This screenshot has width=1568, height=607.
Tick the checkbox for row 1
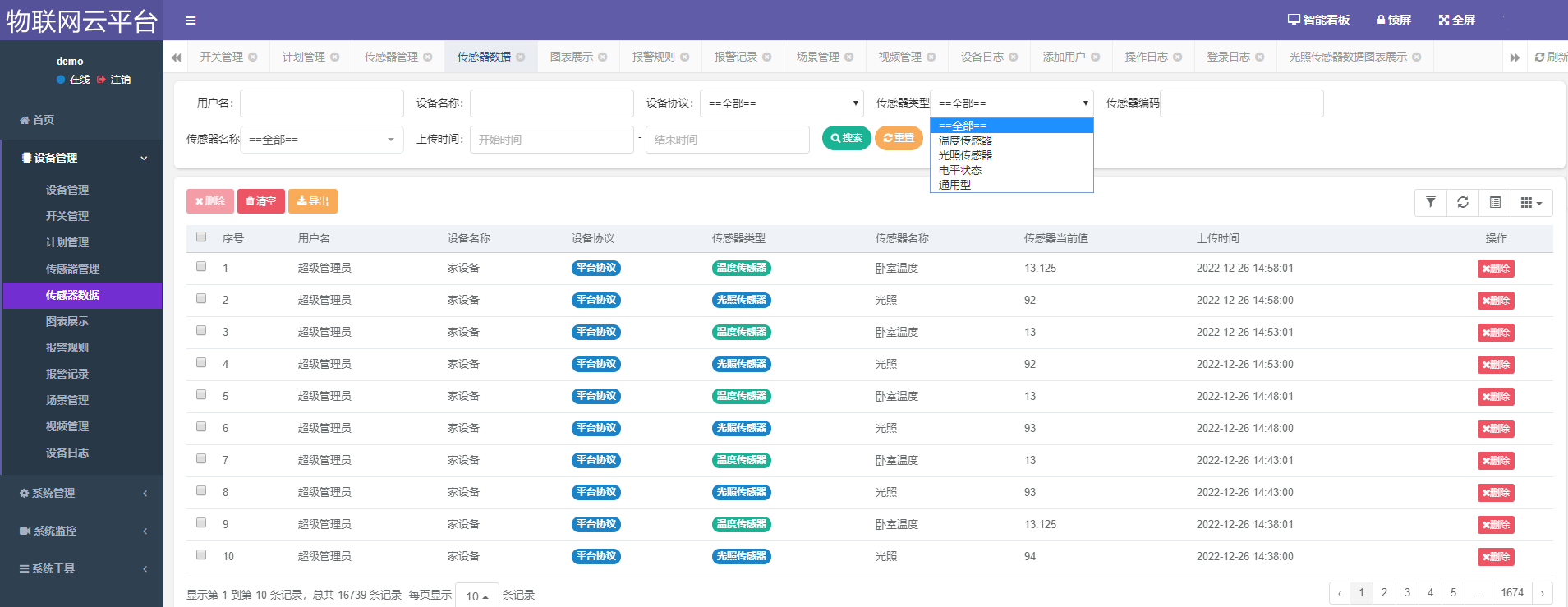pos(201,267)
